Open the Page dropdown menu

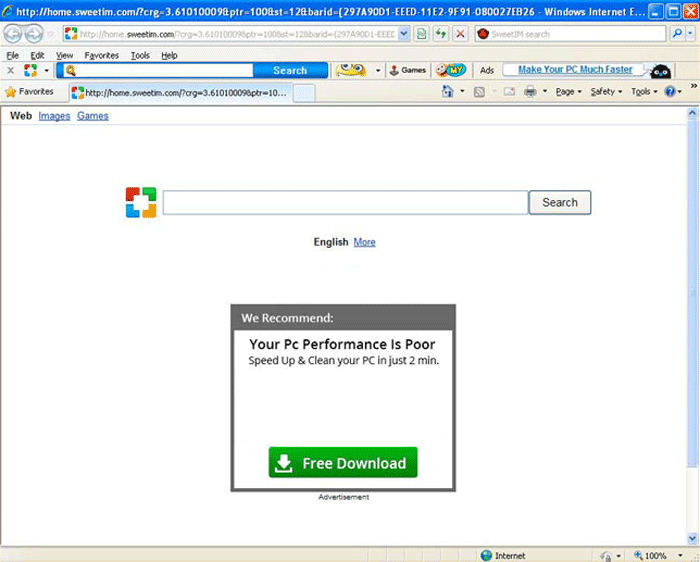tap(568, 92)
